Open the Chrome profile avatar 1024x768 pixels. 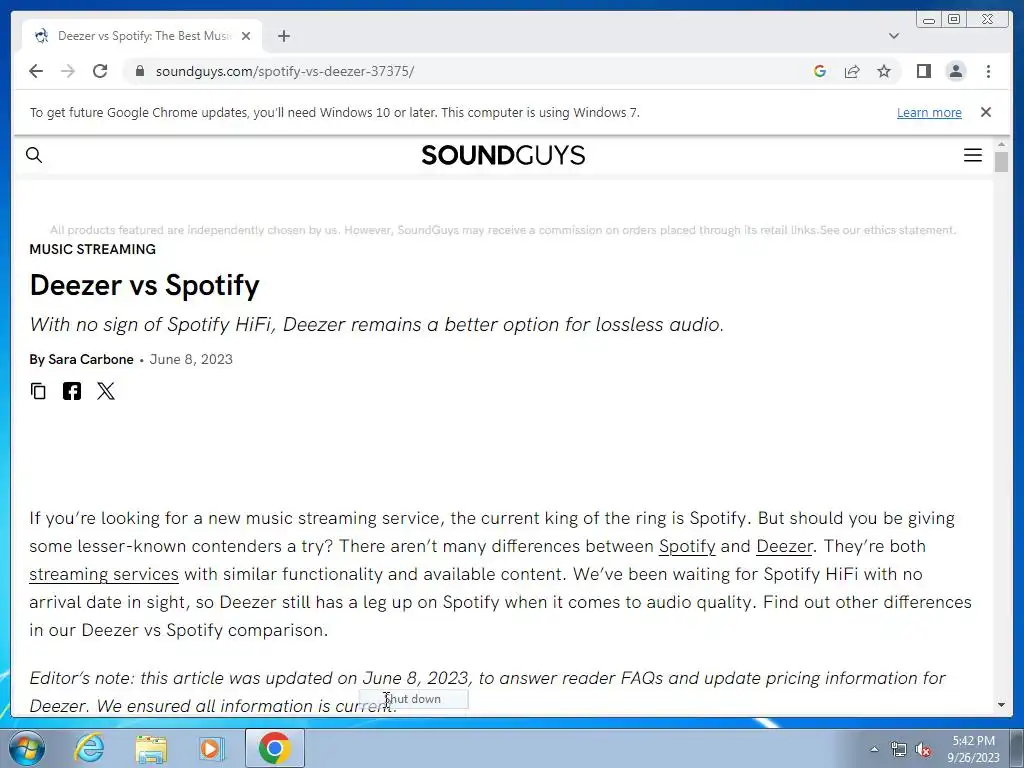click(x=955, y=71)
